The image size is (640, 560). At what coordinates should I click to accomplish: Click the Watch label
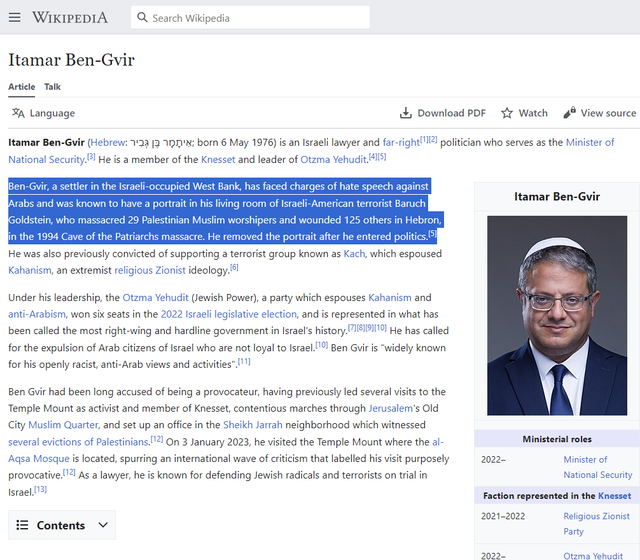(533, 113)
